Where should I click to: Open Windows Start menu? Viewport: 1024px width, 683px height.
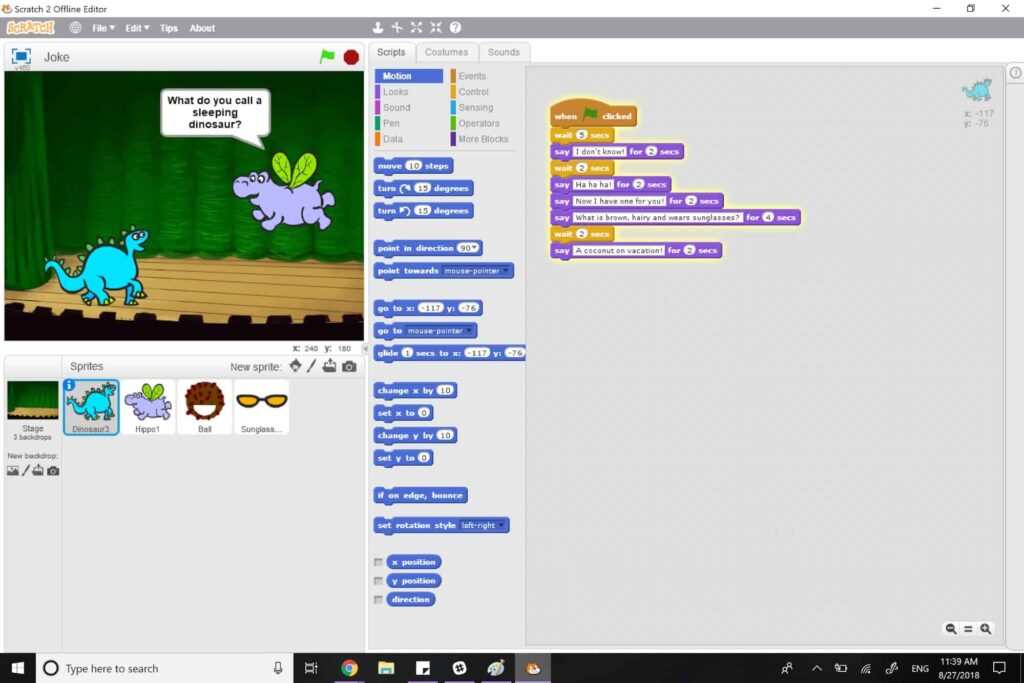pyautogui.click(x=18, y=667)
